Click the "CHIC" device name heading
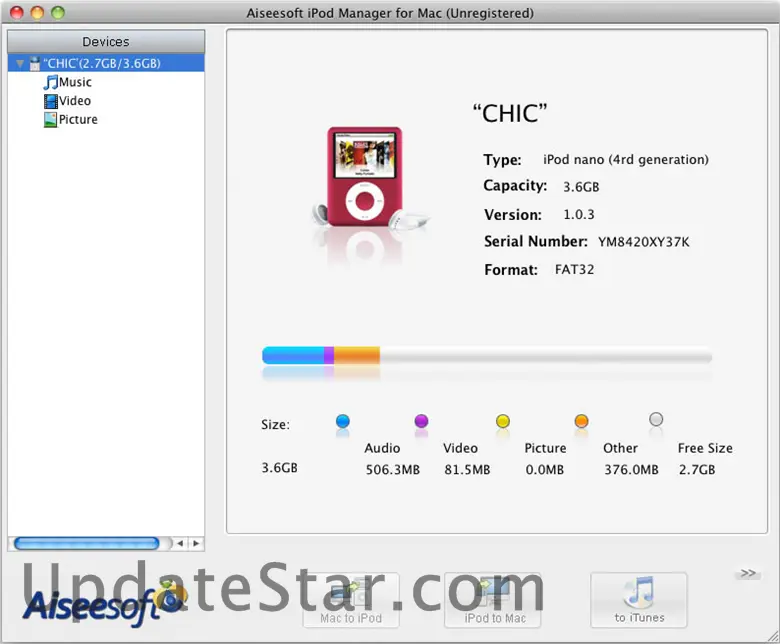This screenshot has width=780, height=644. click(x=510, y=114)
